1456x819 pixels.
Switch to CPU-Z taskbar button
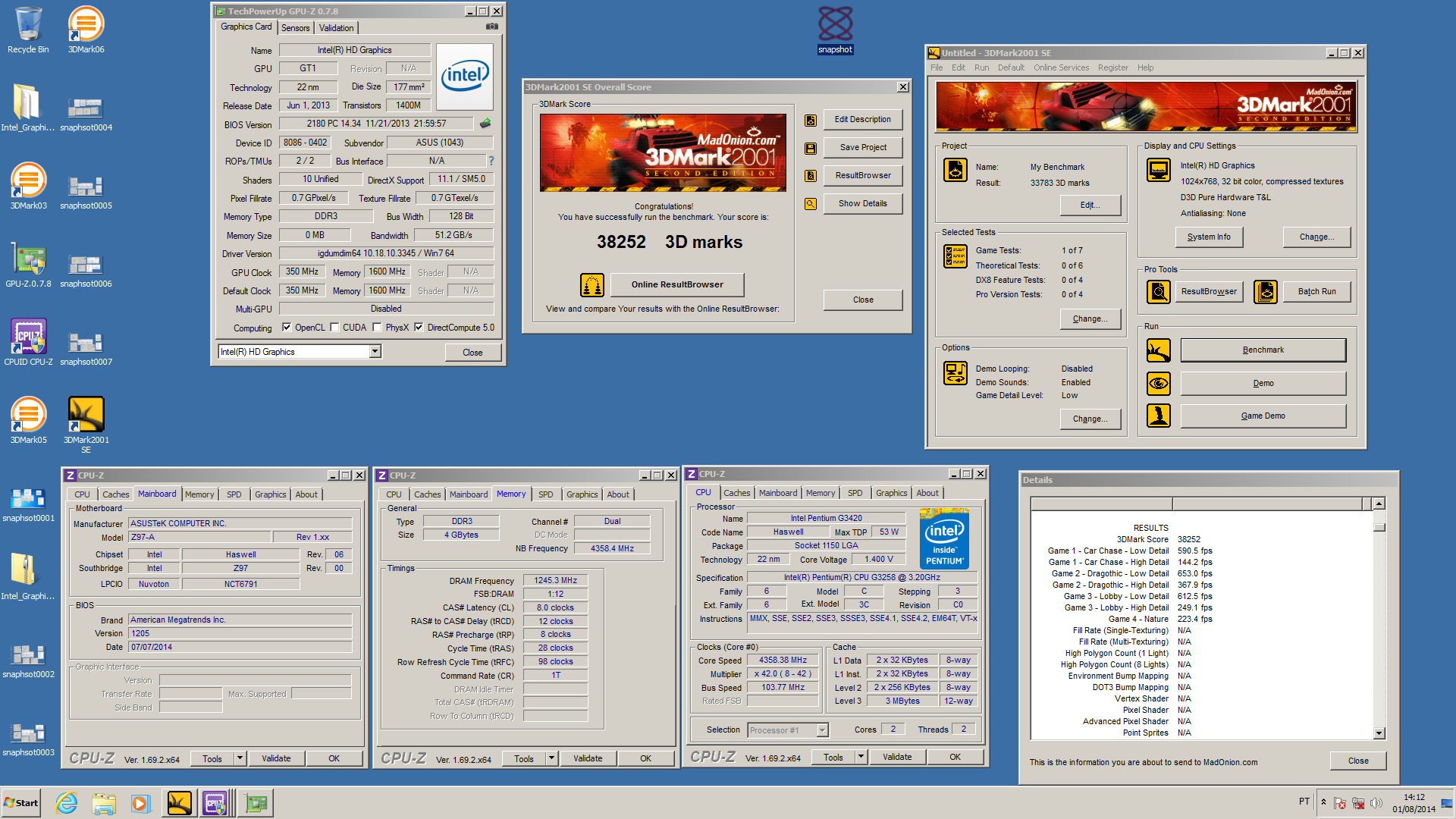click(215, 803)
